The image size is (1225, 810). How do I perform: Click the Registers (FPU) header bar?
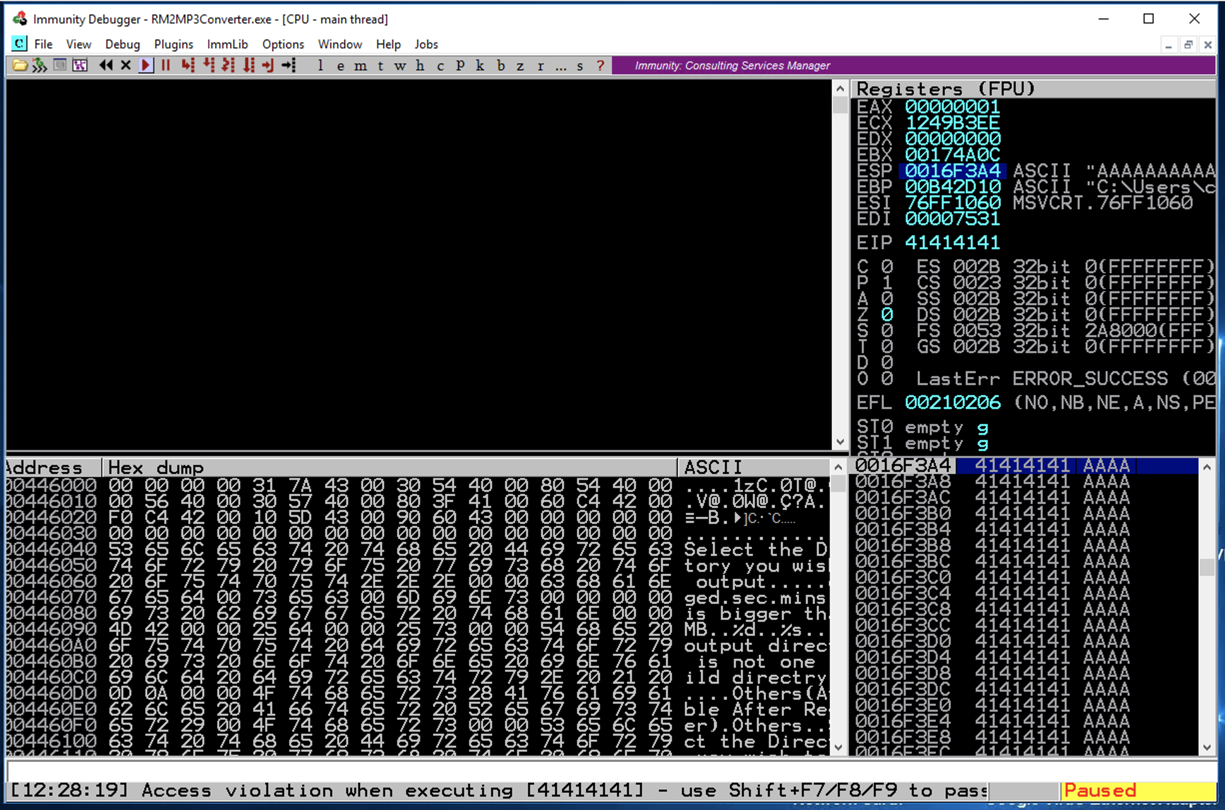pos(1033,89)
